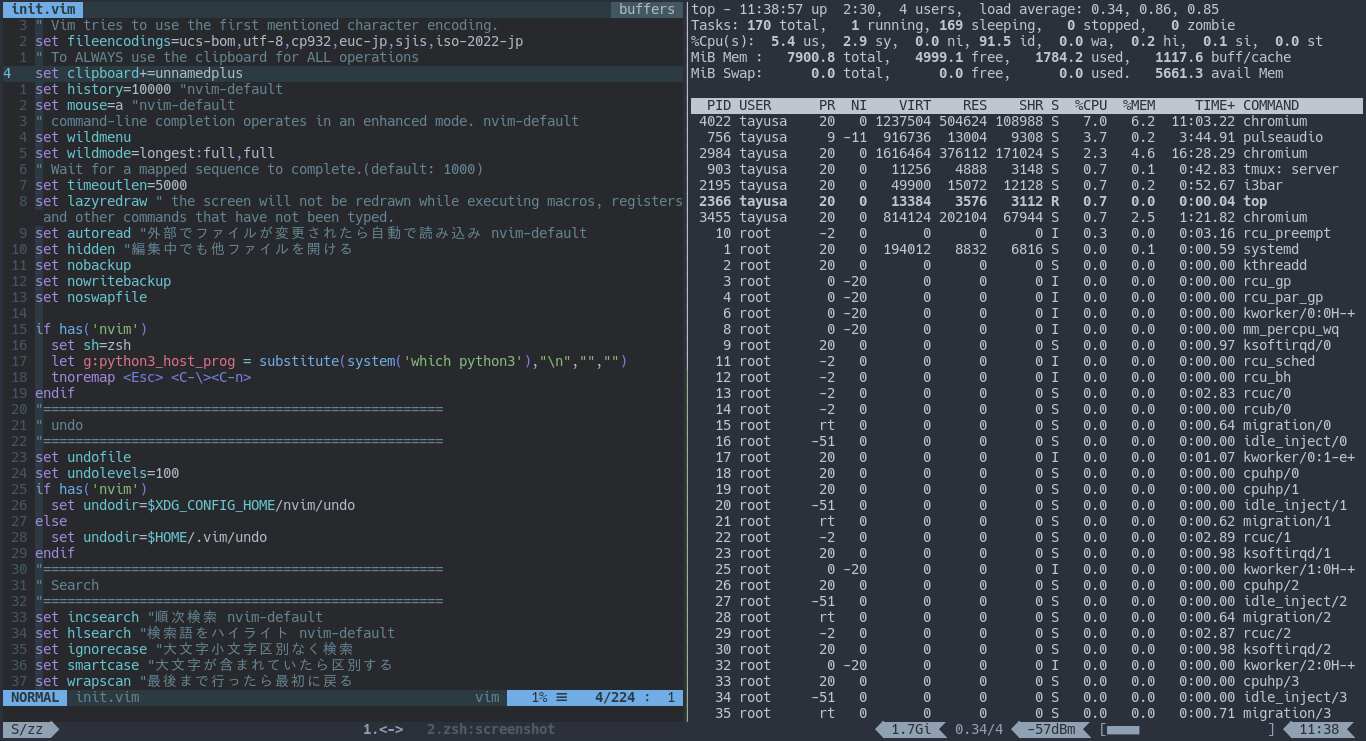
Task: Place cursor on set mouse=a line
Action: [x=135, y=105]
